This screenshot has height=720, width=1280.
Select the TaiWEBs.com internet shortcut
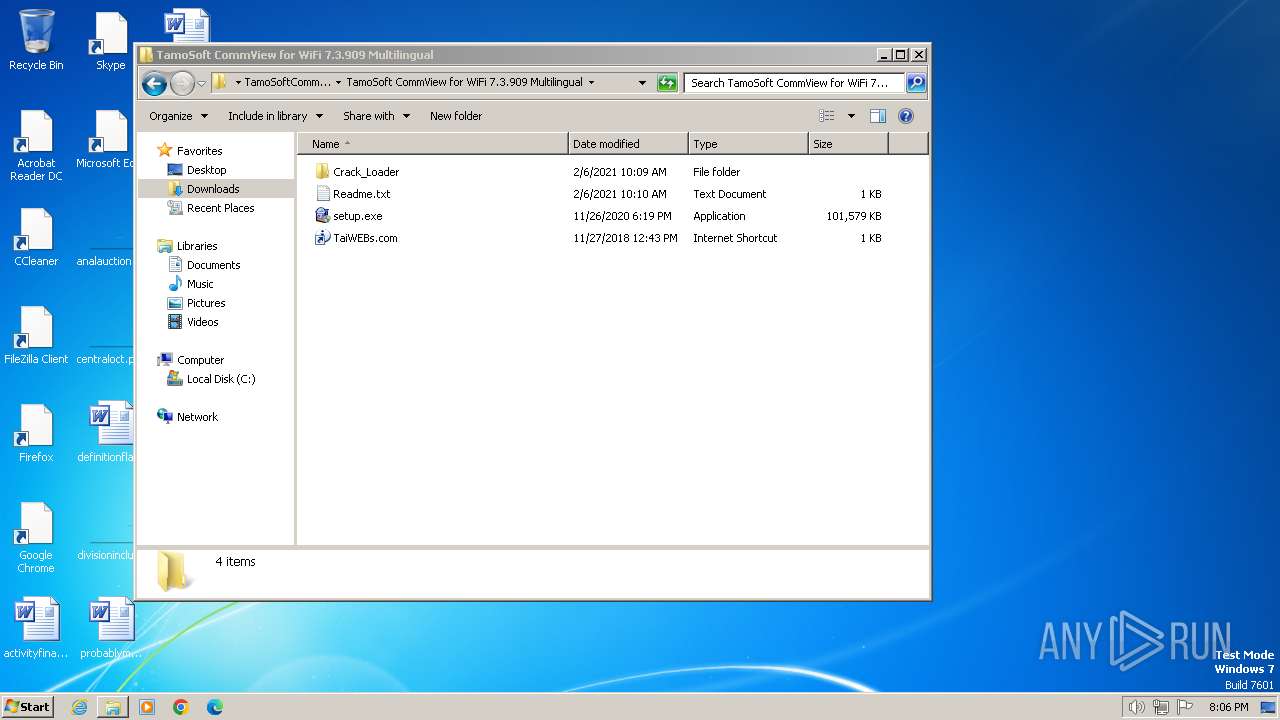[365, 238]
